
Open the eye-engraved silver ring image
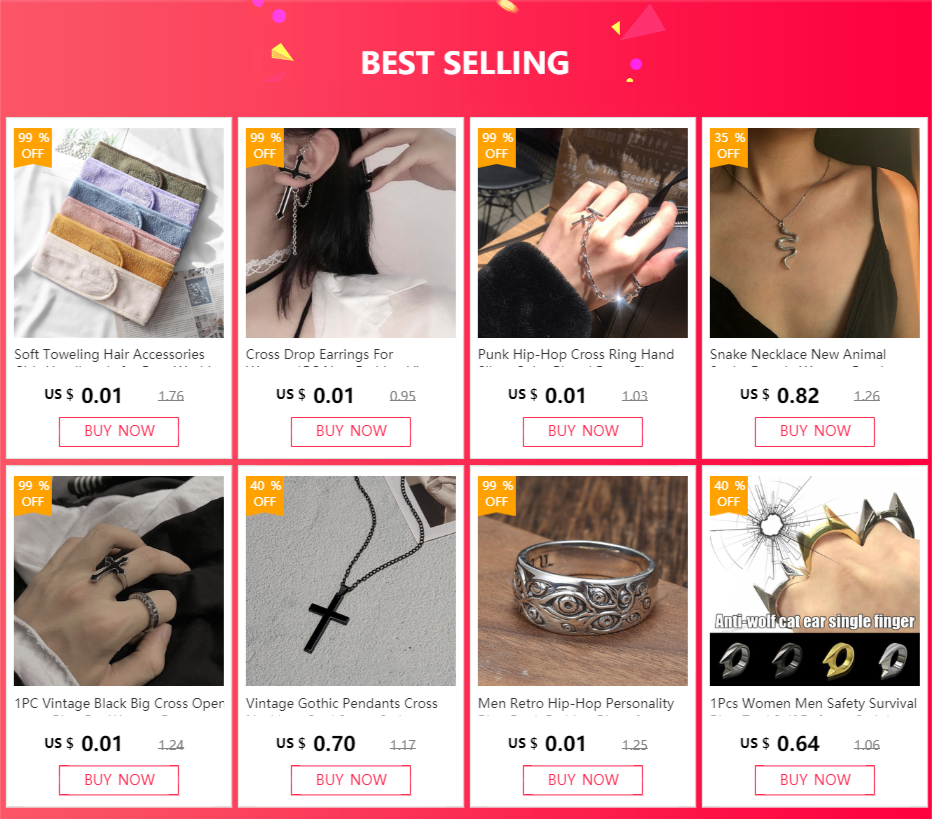coord(582,581)
